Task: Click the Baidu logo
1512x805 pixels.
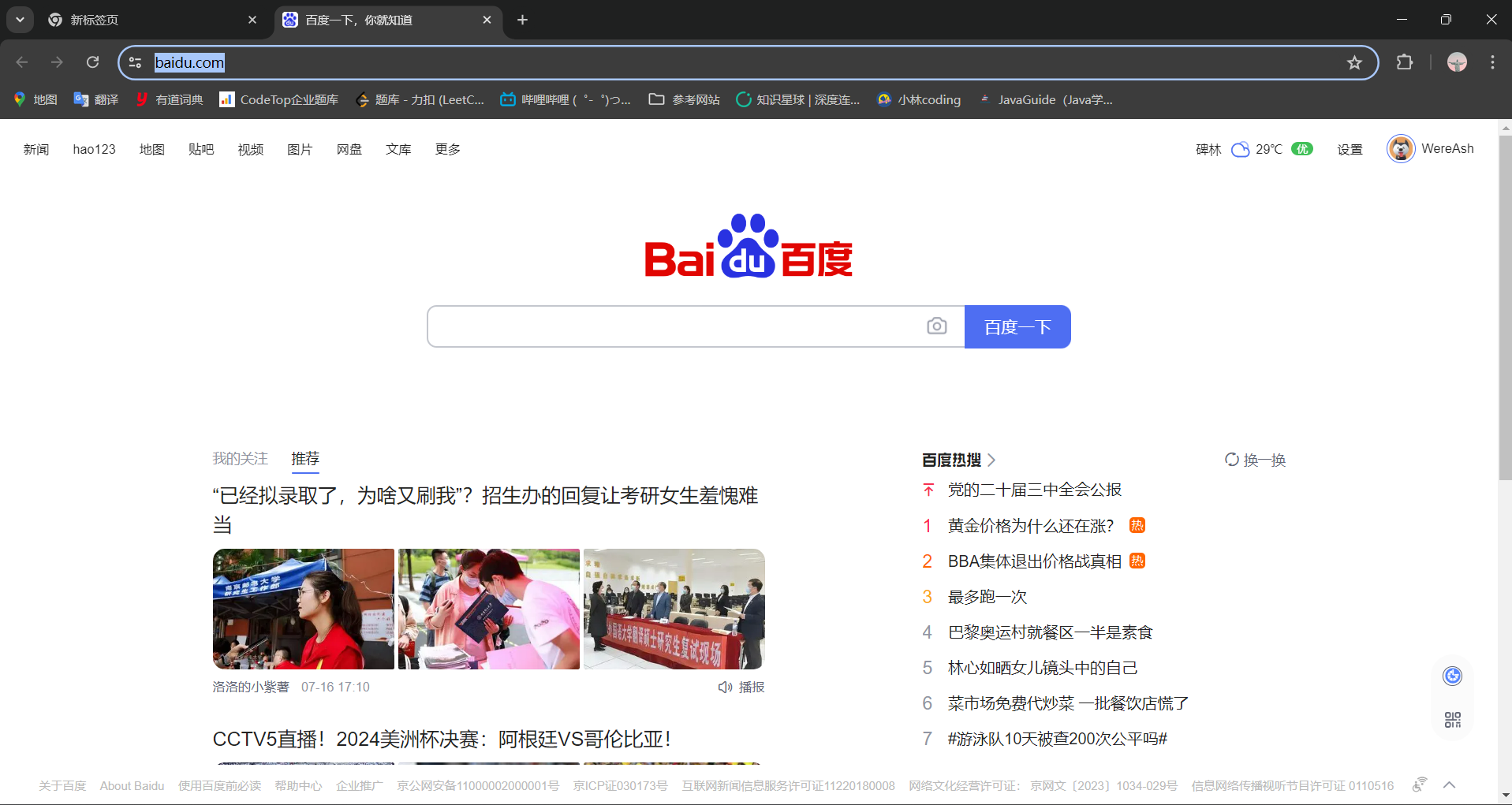Action: [x=749, y=246]
